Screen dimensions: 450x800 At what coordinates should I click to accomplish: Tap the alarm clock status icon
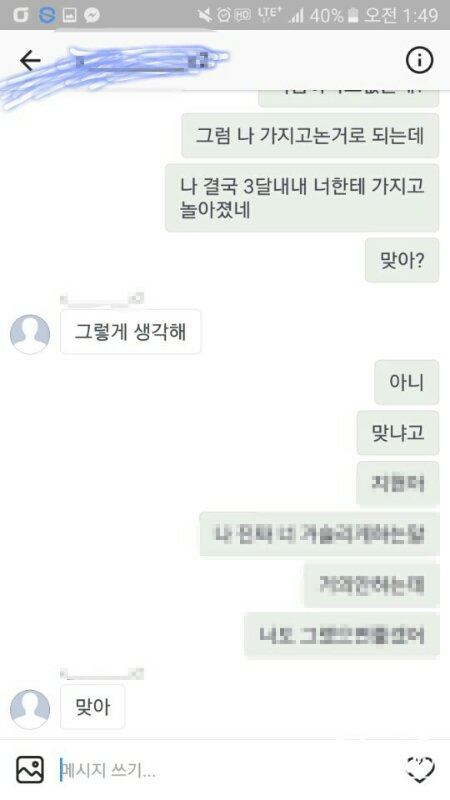tap(223, 15)
